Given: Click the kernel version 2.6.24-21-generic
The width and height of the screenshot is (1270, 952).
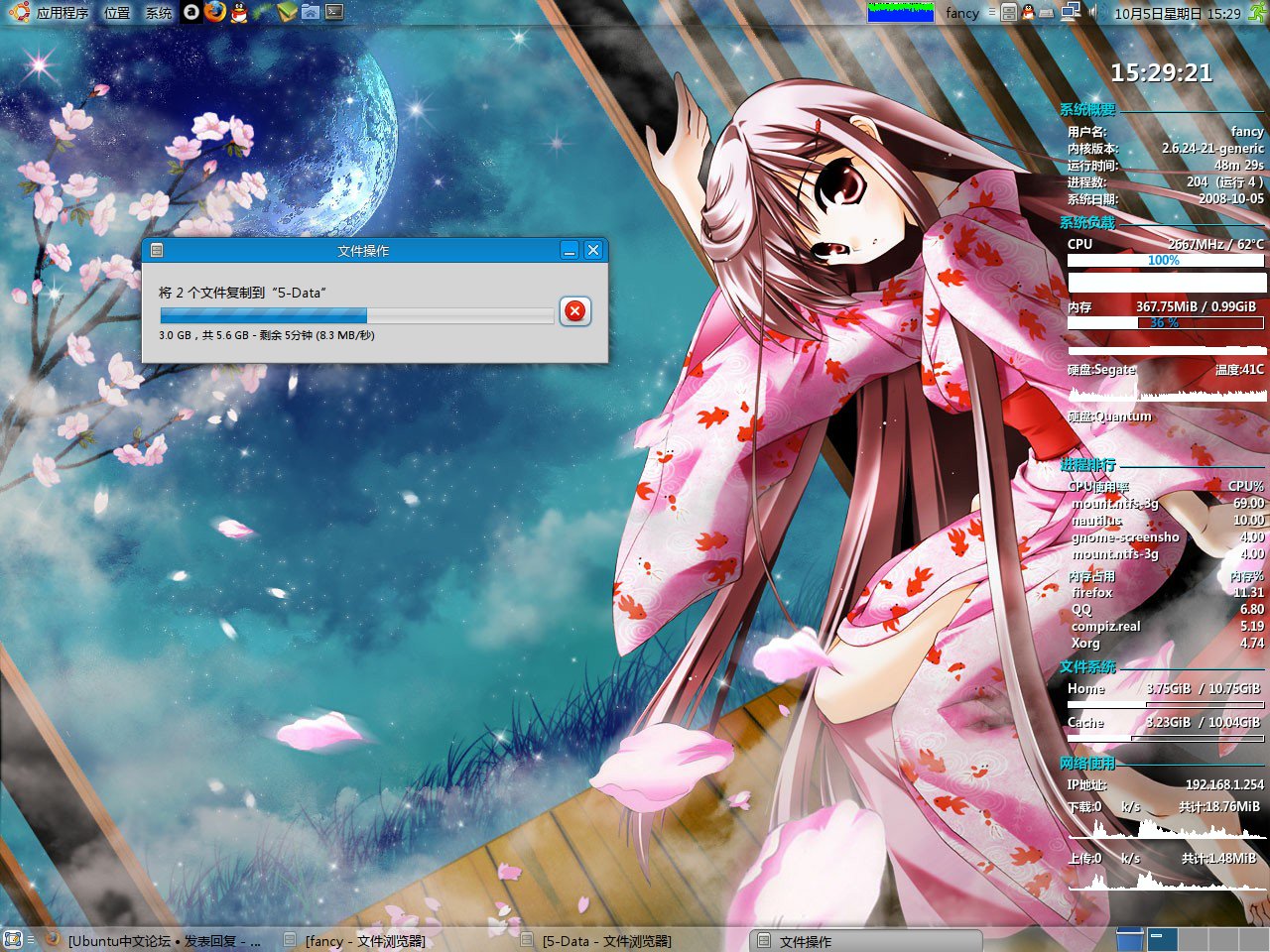Looking at the screenshot, I should click(1212, 148).
